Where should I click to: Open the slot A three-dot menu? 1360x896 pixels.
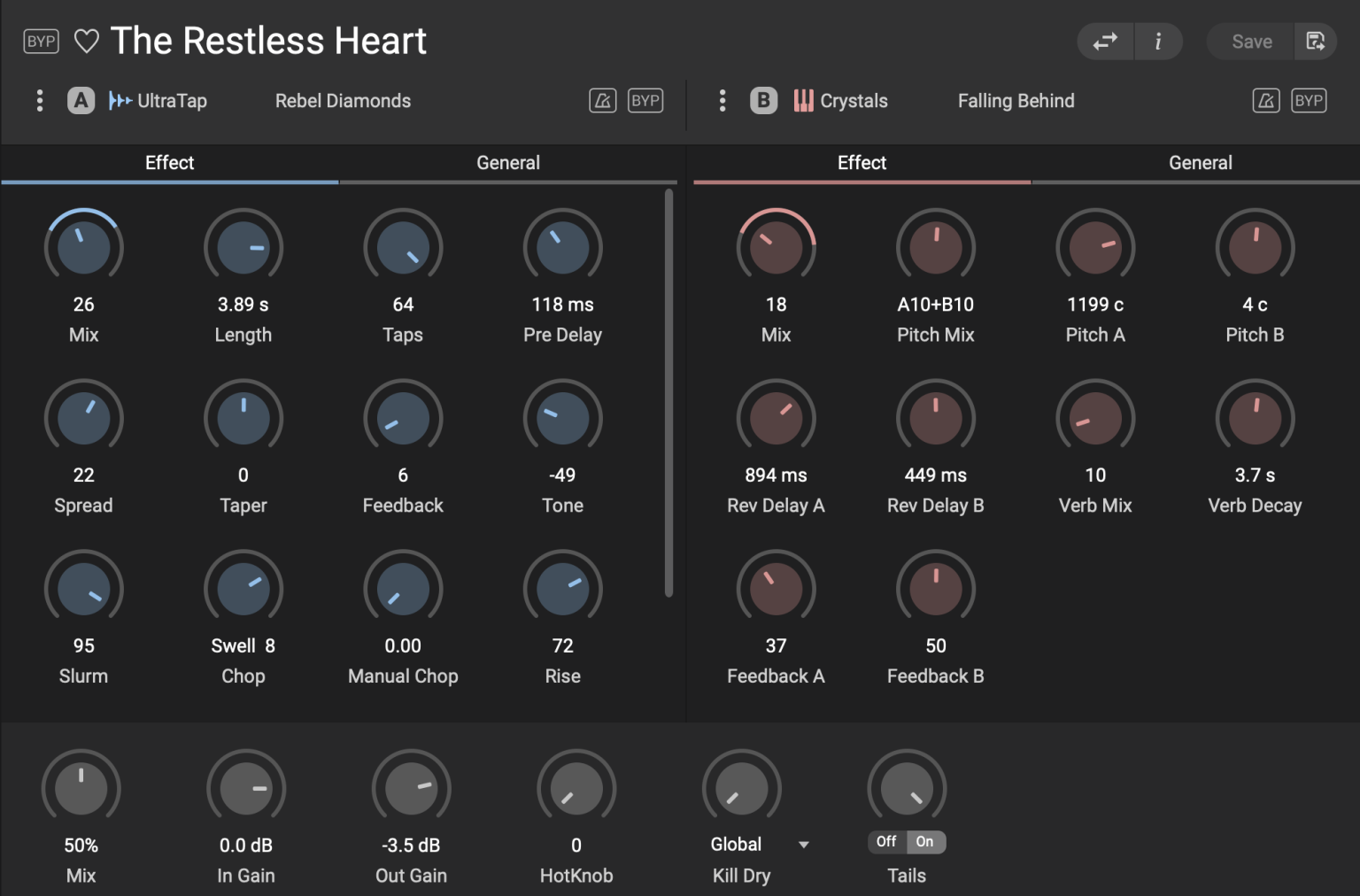point(40,101)
